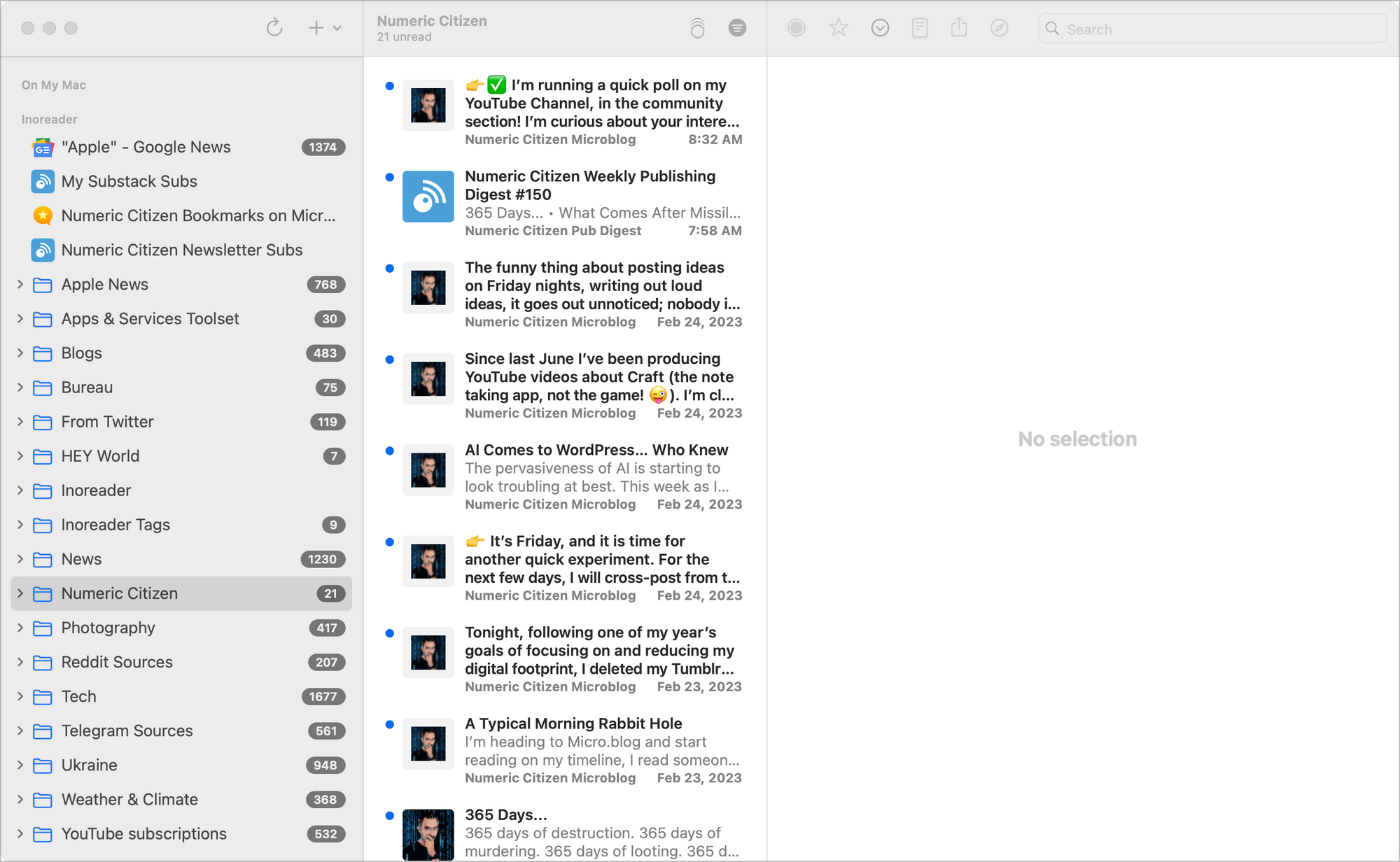
Task: Click the list/text view toggle icon
Action: [738, 29]
